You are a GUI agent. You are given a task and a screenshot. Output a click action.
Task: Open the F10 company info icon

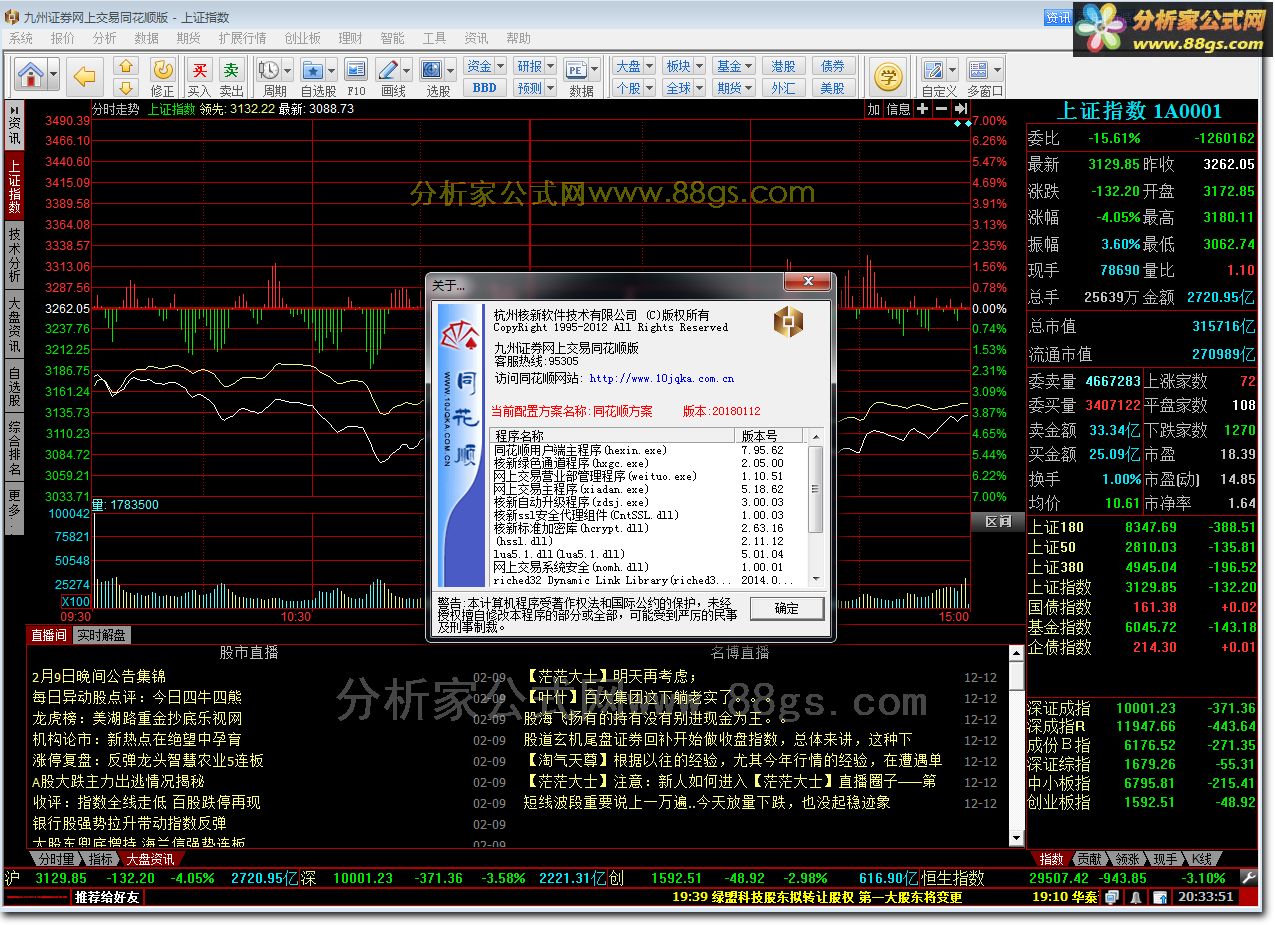[x=355, y=76]
